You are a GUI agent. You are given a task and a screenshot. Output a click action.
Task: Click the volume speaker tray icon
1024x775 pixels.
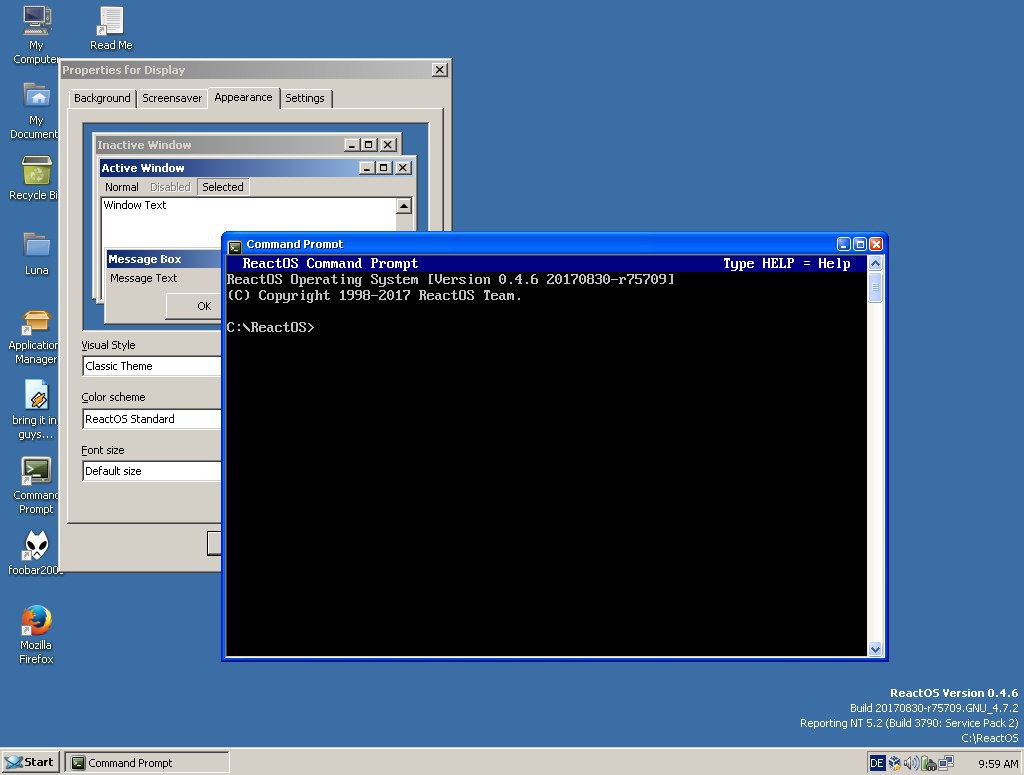point(911,763)
